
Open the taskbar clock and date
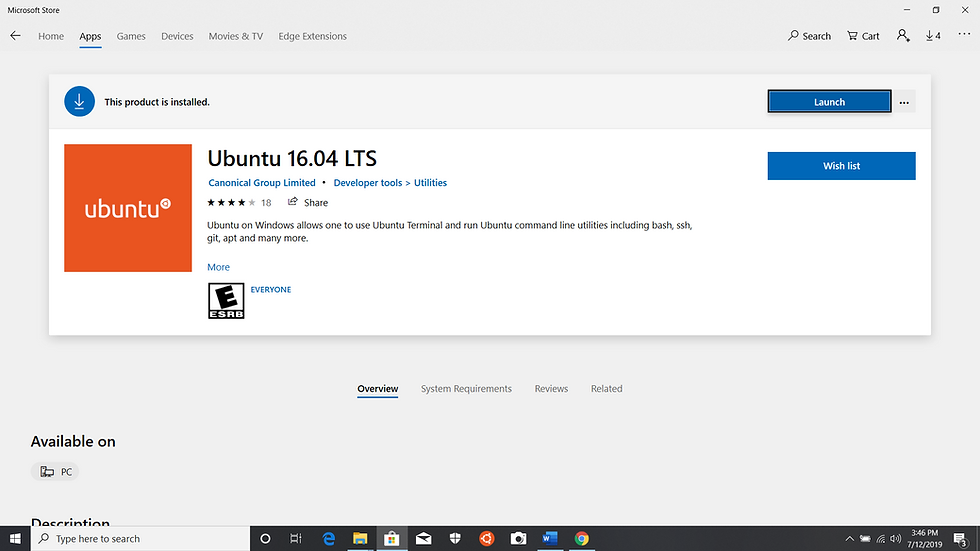pyautogui.click(x=924, y=539)
